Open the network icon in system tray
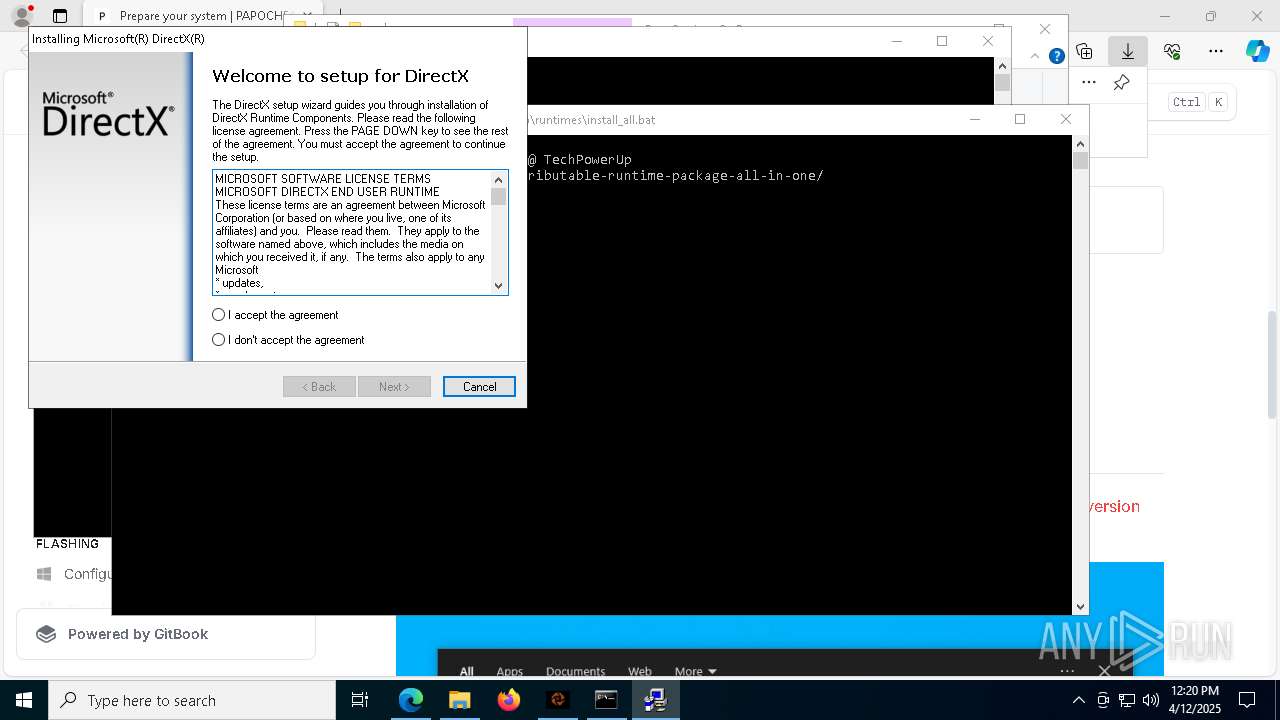The image size is (1280, 720). 1127,700
